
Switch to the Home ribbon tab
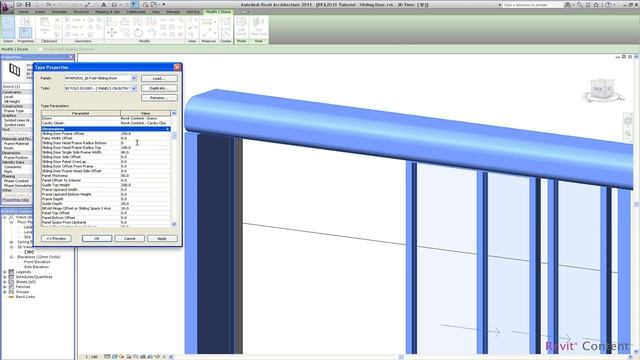point(23,12)
